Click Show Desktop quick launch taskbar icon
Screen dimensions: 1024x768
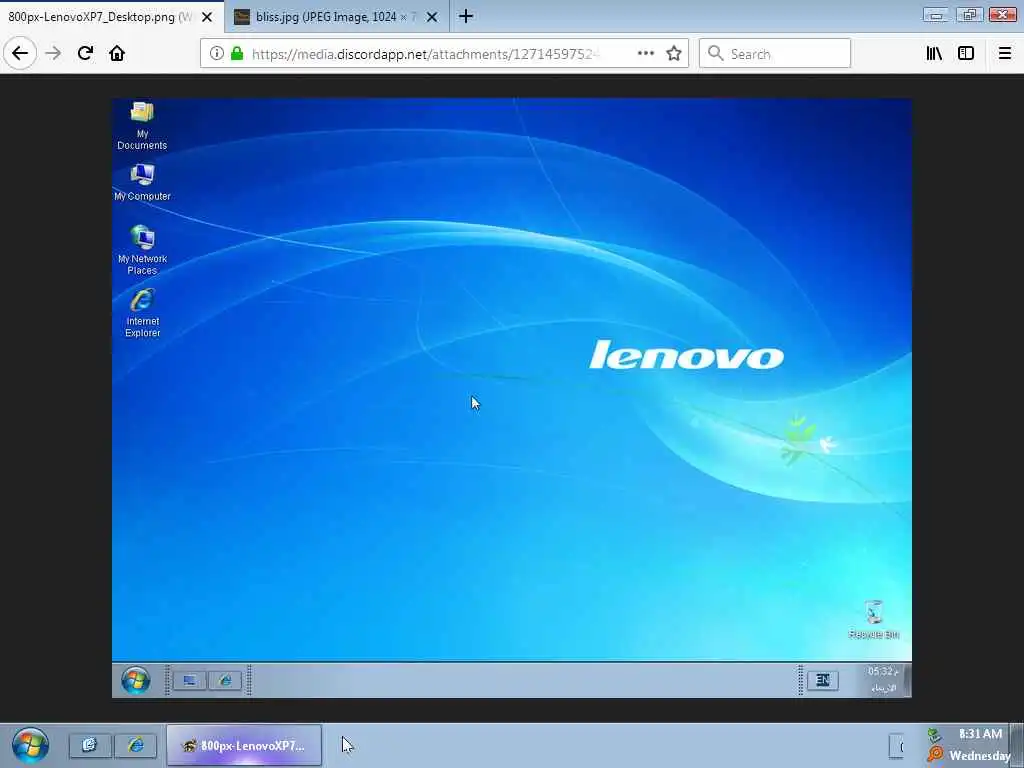[89, 745]
